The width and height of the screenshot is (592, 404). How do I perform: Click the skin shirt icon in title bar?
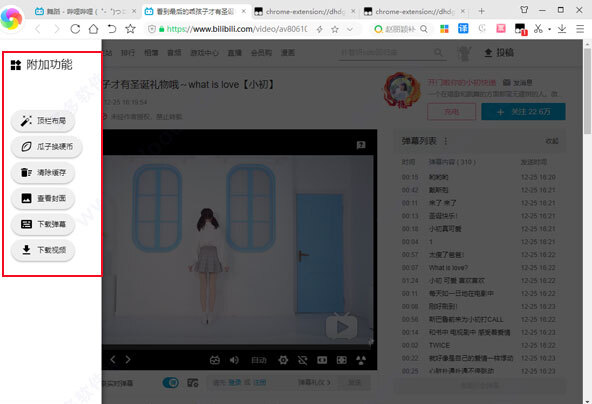tap(524, 10)
